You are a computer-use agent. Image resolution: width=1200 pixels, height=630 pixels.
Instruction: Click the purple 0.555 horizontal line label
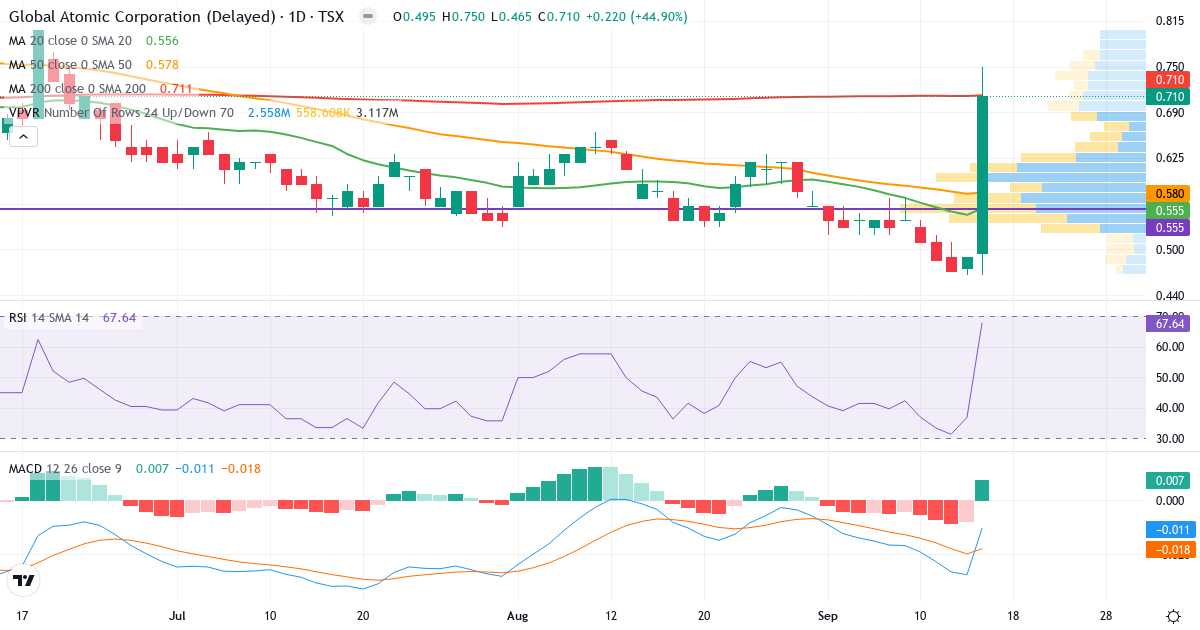[x=1166, y=228]
